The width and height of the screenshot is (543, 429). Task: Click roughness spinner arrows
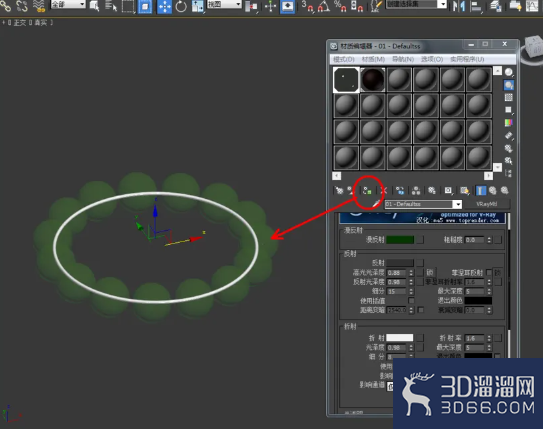(x=489, y=240)
